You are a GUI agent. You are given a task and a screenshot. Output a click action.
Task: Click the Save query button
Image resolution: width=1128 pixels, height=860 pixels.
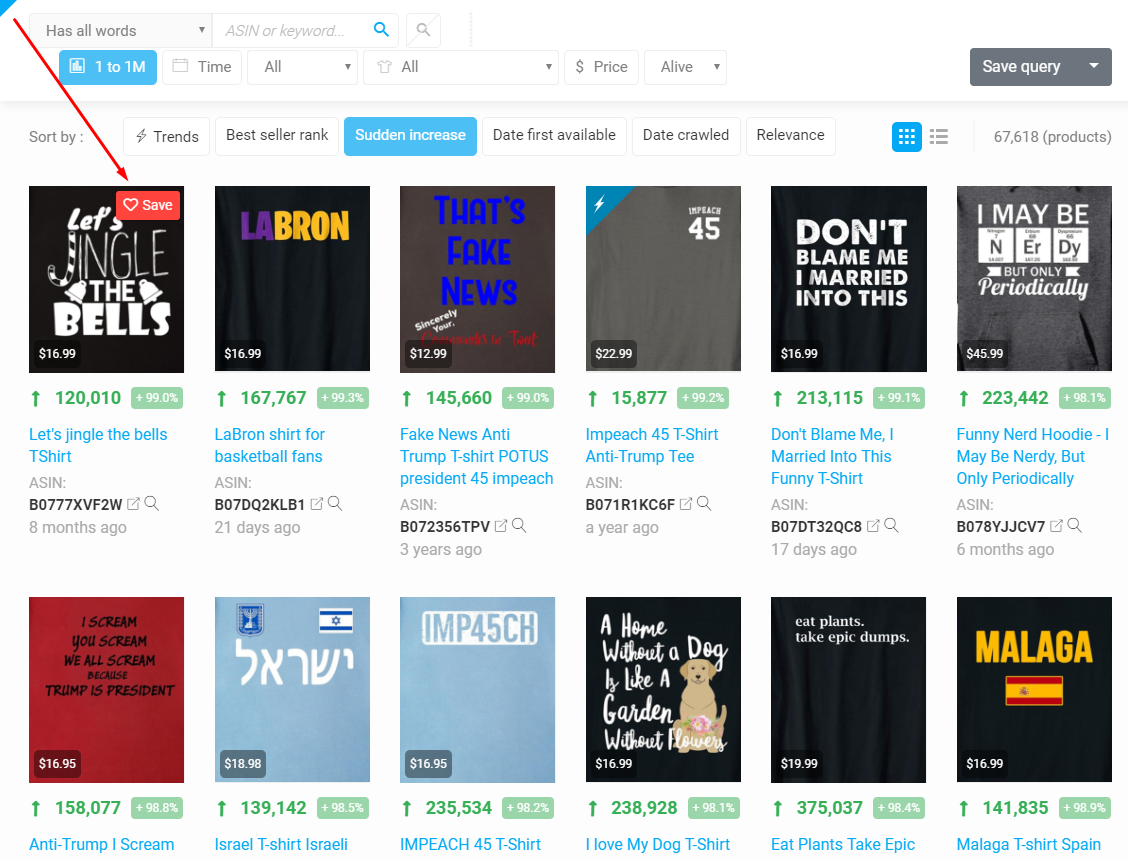click(1021, 66)
